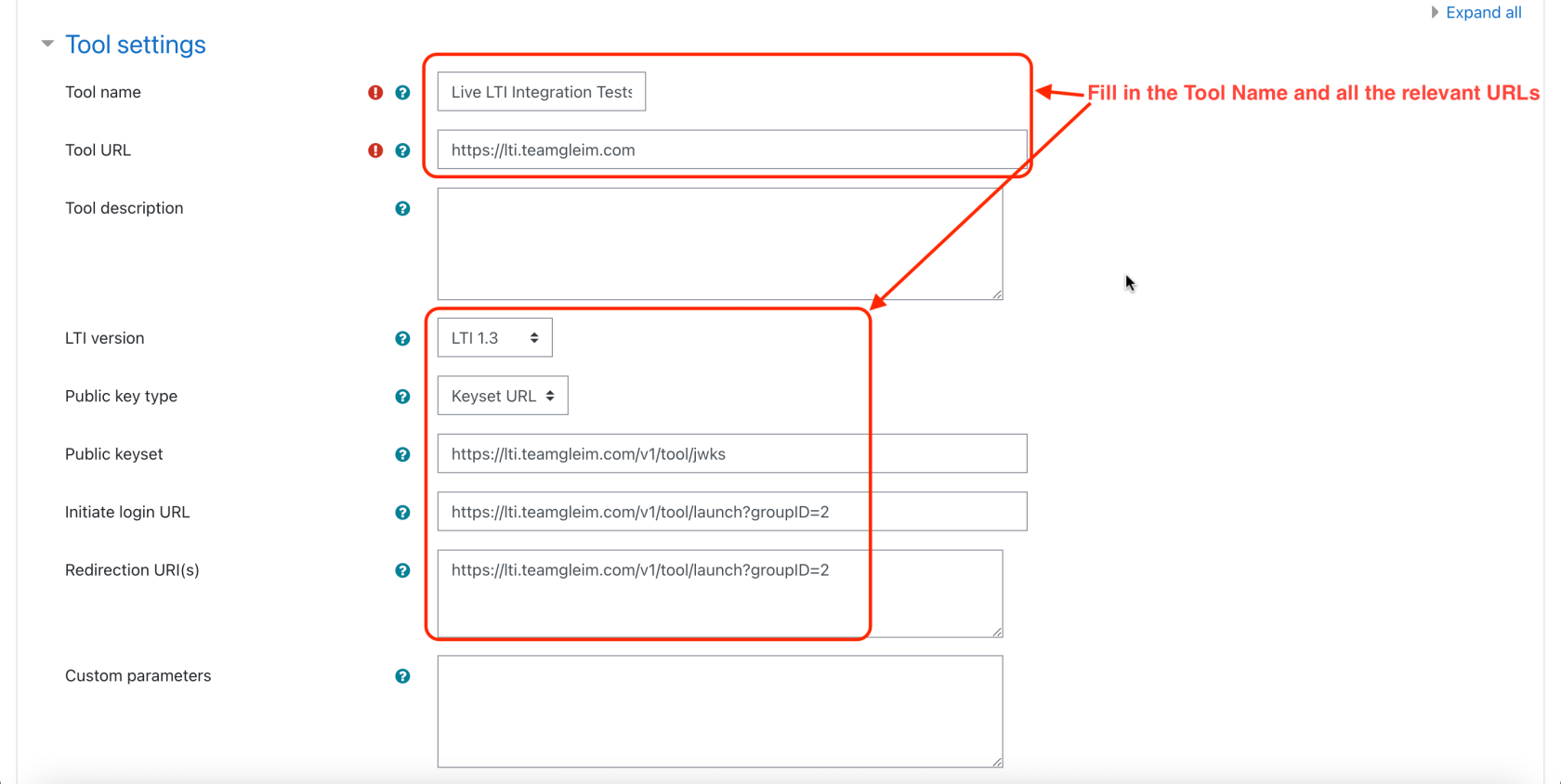Click help icon beside Tool URL
1561x784 pixels.
pyautogui.click(x=402, y=150)
